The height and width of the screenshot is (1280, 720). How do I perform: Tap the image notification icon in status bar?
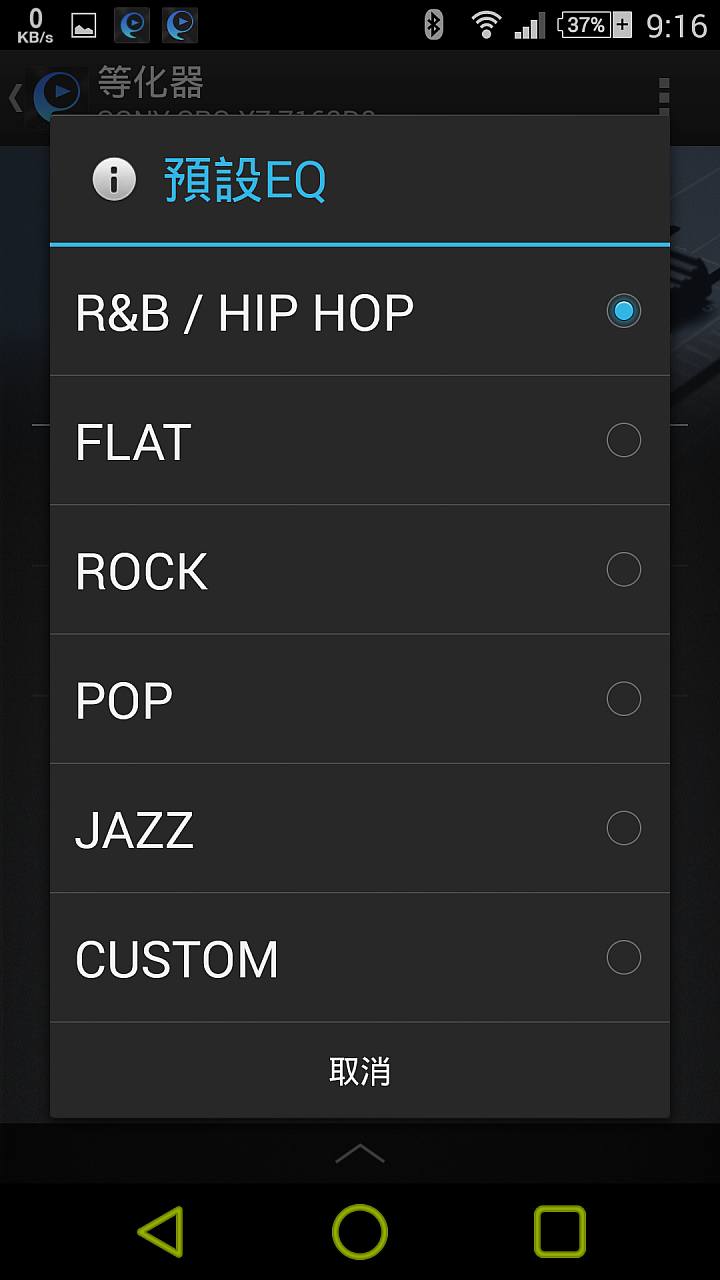pyautogui.click(x=84, y=25)
